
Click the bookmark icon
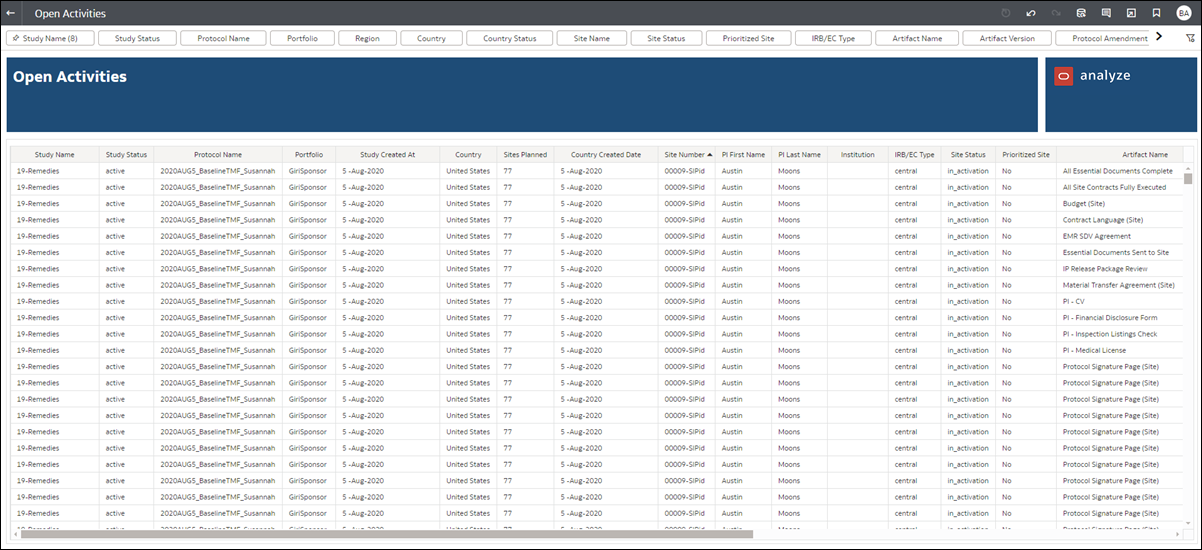[1156, 14]
